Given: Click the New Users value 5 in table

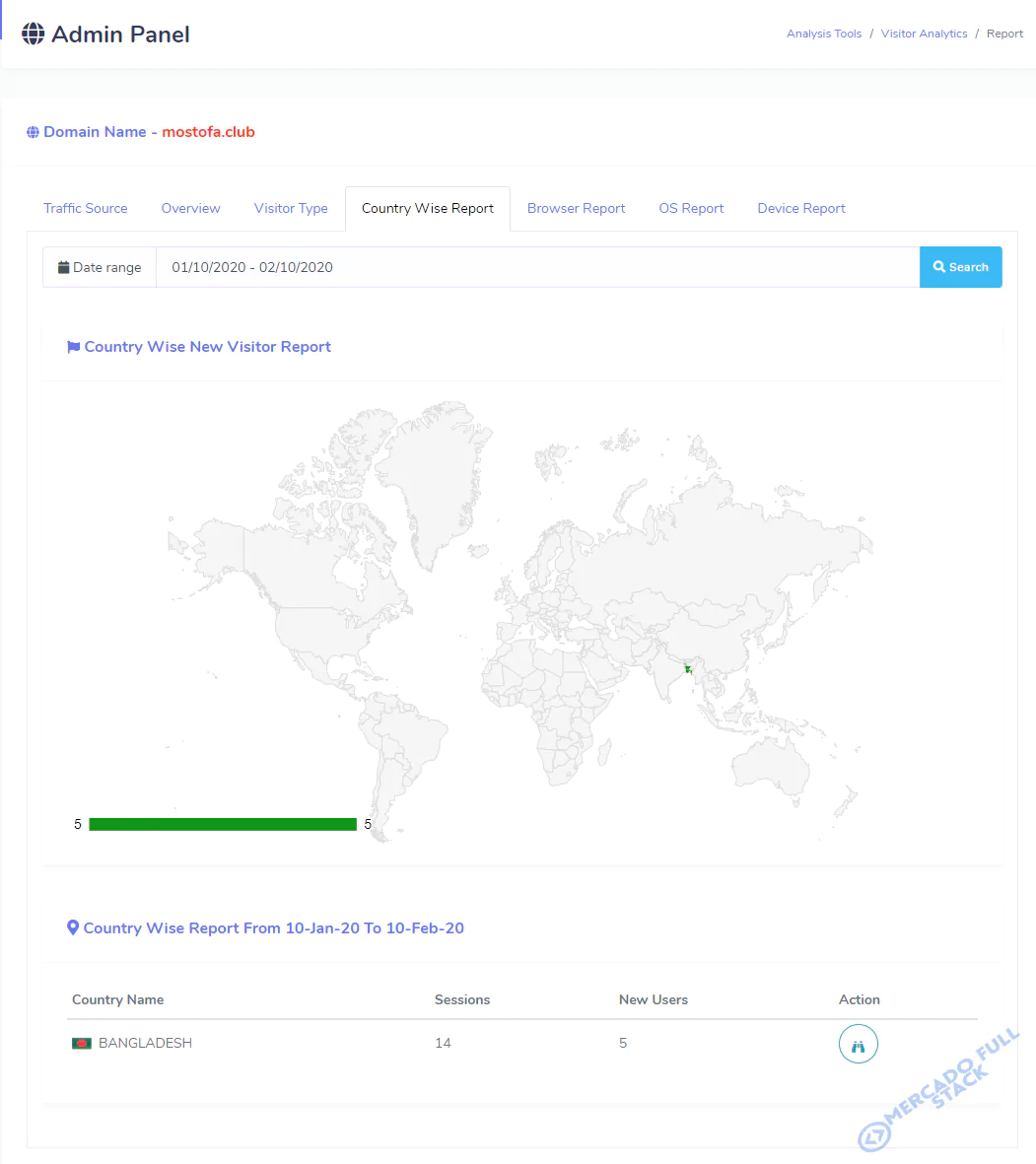Looking at the screenshot, I should pos(623,1043).
